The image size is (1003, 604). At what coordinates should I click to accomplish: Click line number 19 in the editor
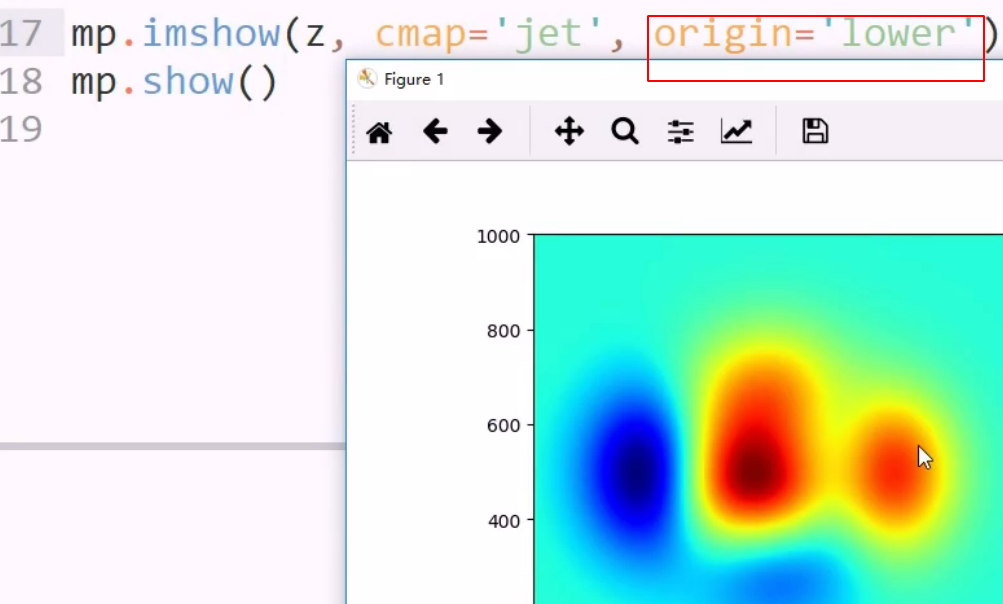tap(21, 130)
